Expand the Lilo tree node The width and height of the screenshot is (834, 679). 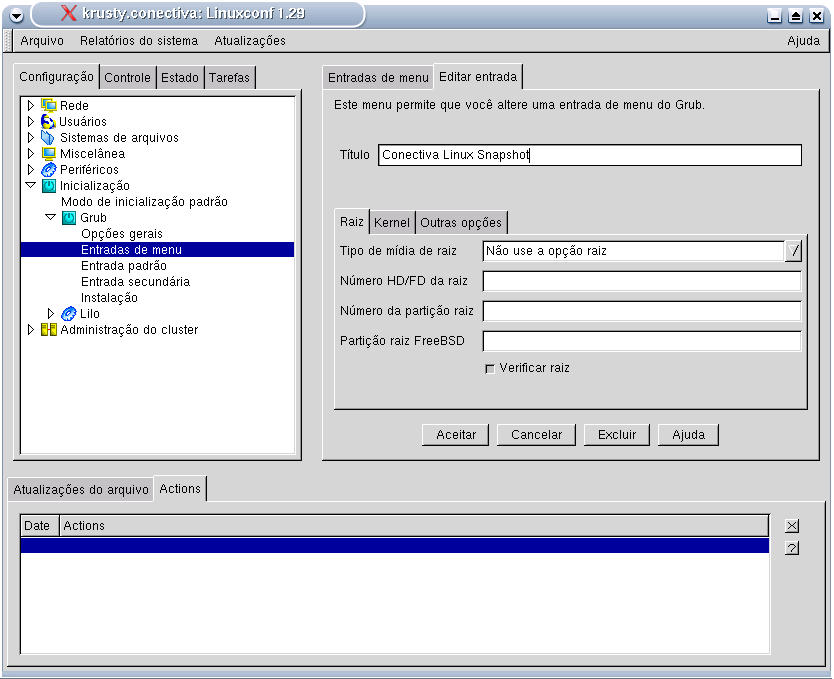(51, 313)
